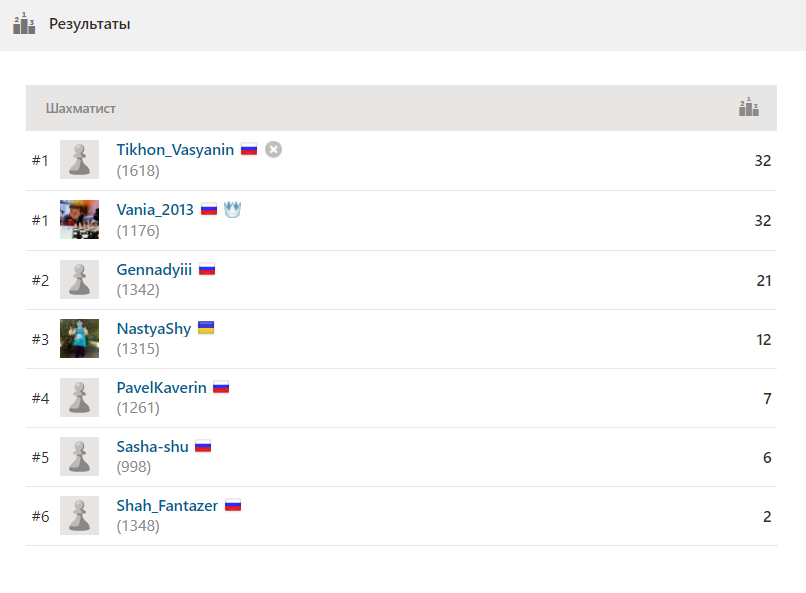This screenshot has width=806, height=593.
Task: Click NastyaShy's photo avatar thumbnail
Action: 79,338
